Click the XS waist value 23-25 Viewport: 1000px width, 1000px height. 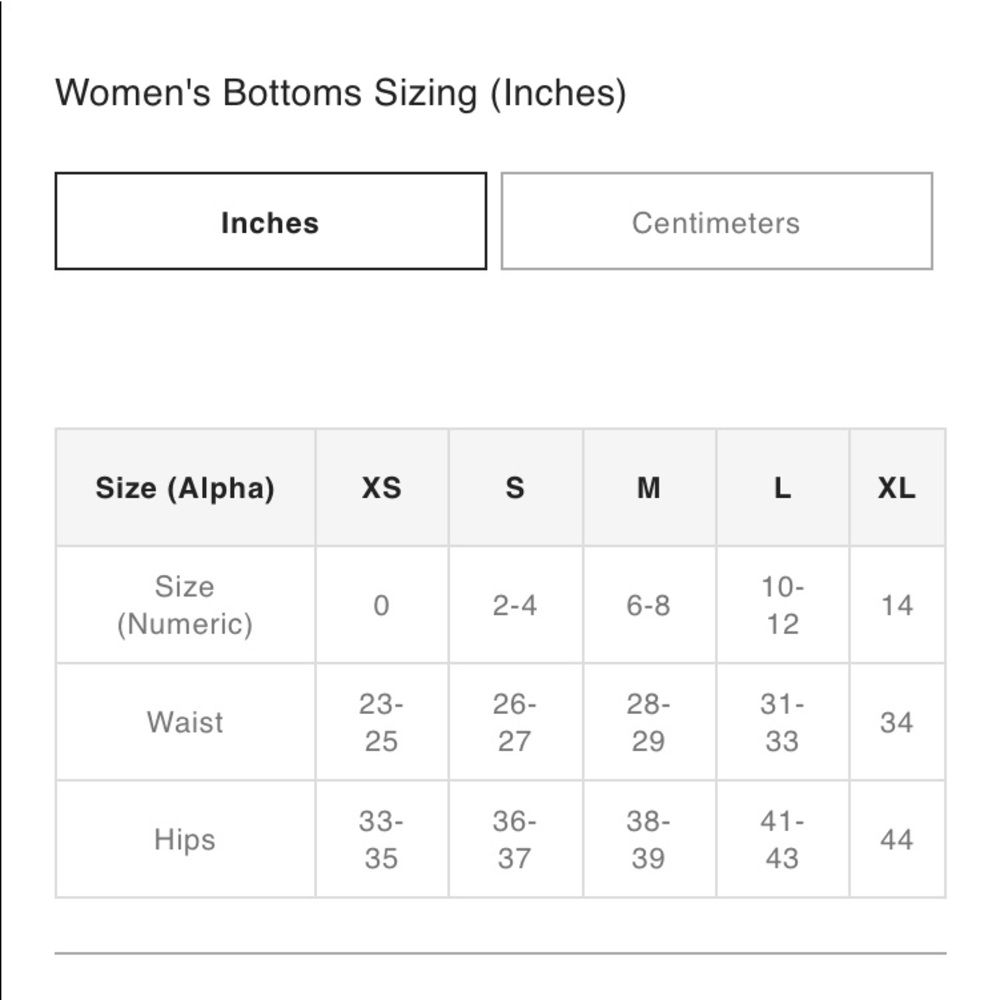pyautogui.click(x=381, y=722)
